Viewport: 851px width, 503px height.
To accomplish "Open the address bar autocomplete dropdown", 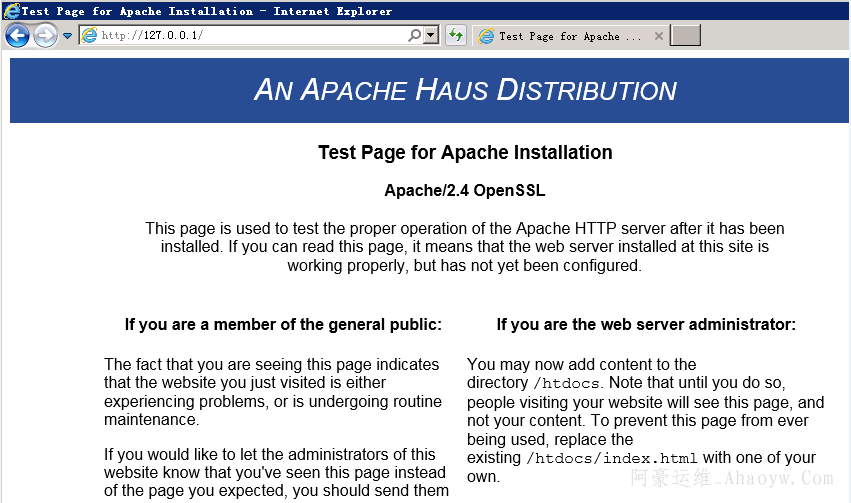I will pos(431,36).
